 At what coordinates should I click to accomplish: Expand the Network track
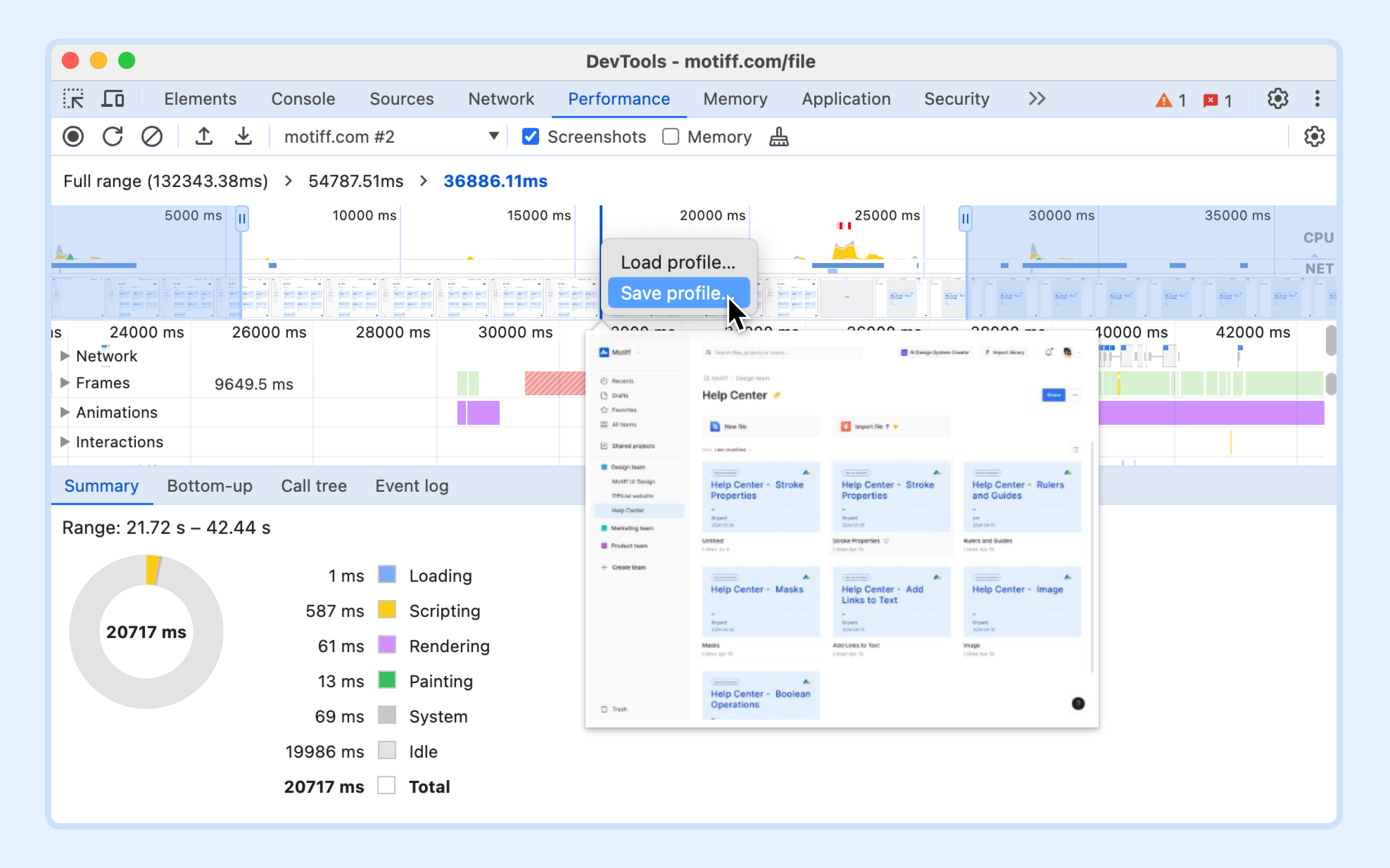65,356
